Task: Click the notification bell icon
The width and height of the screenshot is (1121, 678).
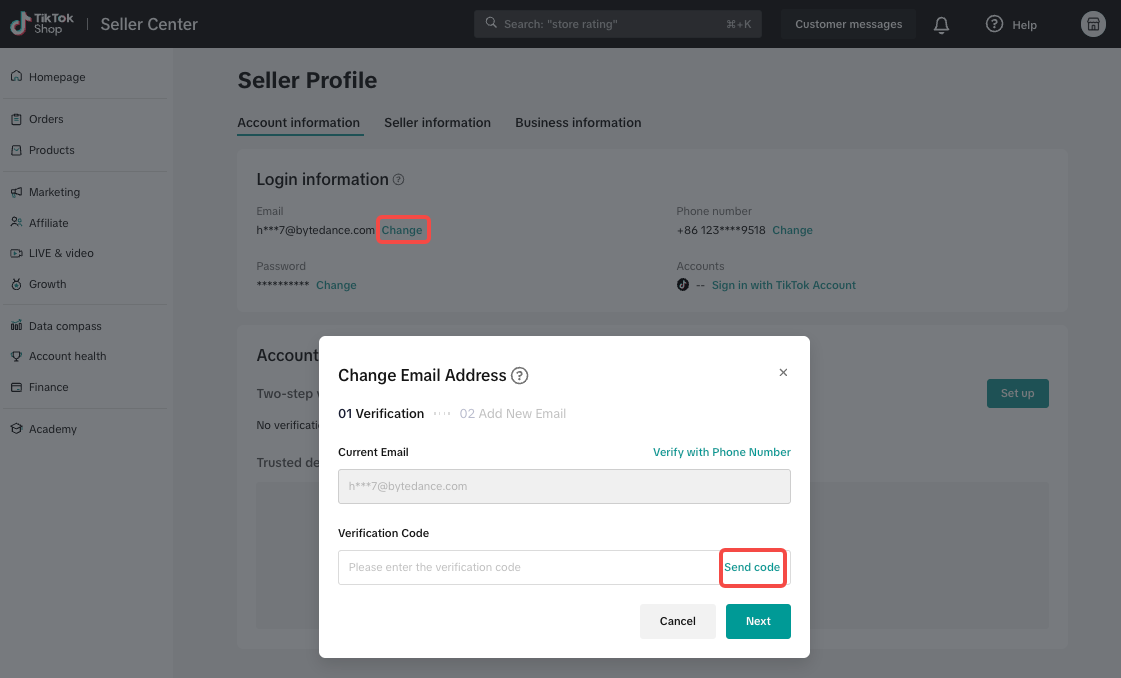Action: pyautogui.click(x=941, y=25)
